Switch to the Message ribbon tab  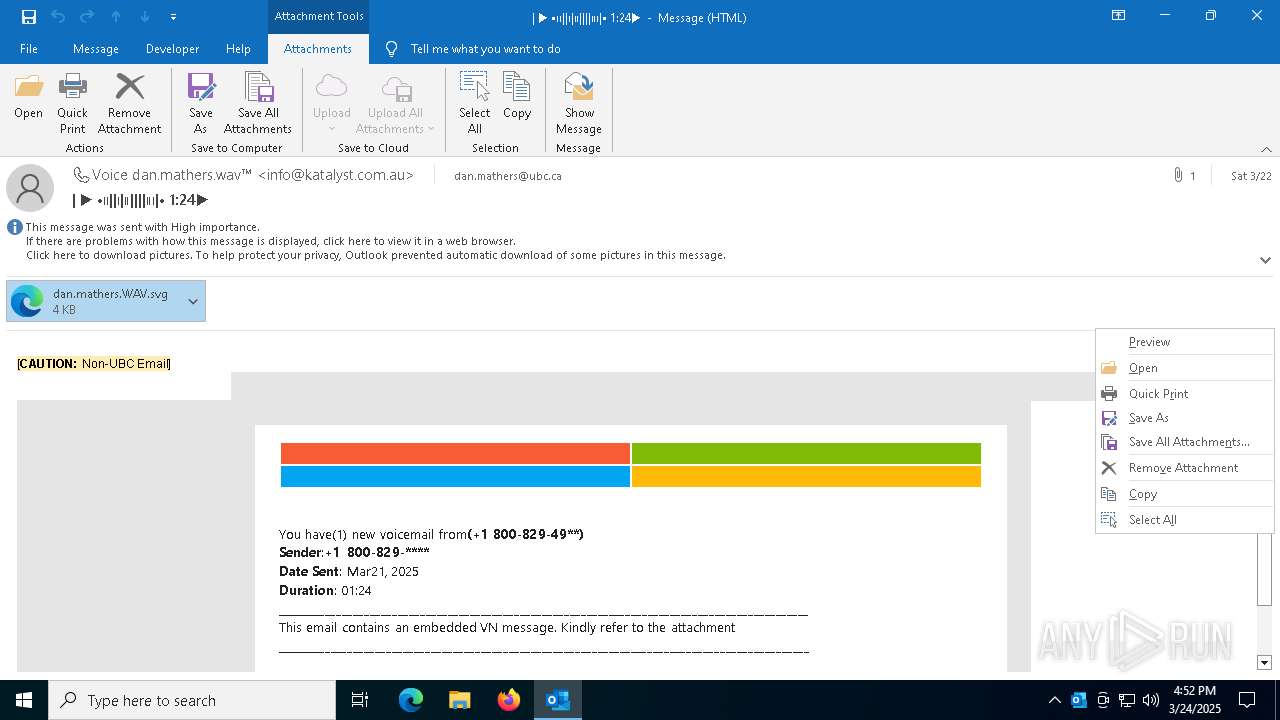click(96, 49)
